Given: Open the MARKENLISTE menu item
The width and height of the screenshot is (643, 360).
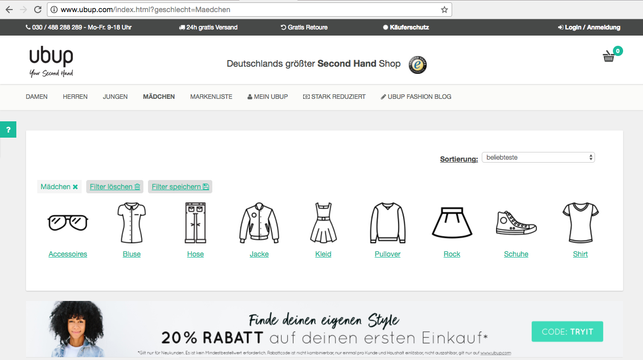Looking at the screenshot, I should pyautogui.click(x=211, y=97).
